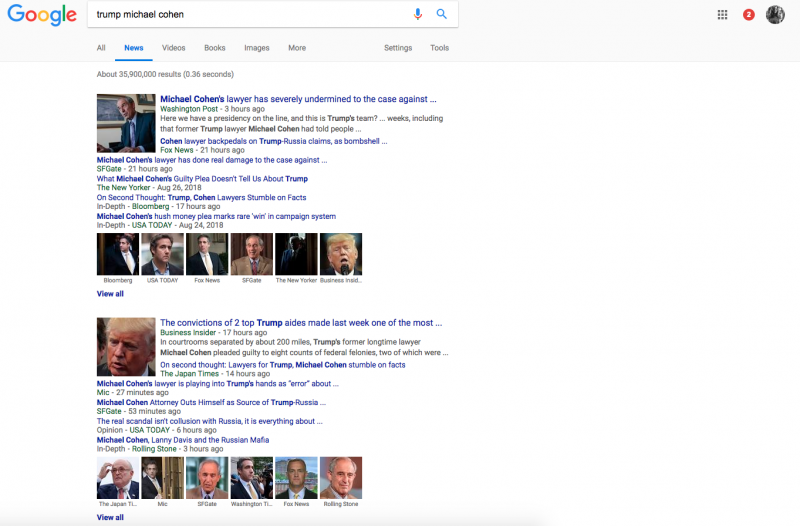Click the blue search magnifier icon
This screenshot has height=526, width=800.
tap(442, 14)
